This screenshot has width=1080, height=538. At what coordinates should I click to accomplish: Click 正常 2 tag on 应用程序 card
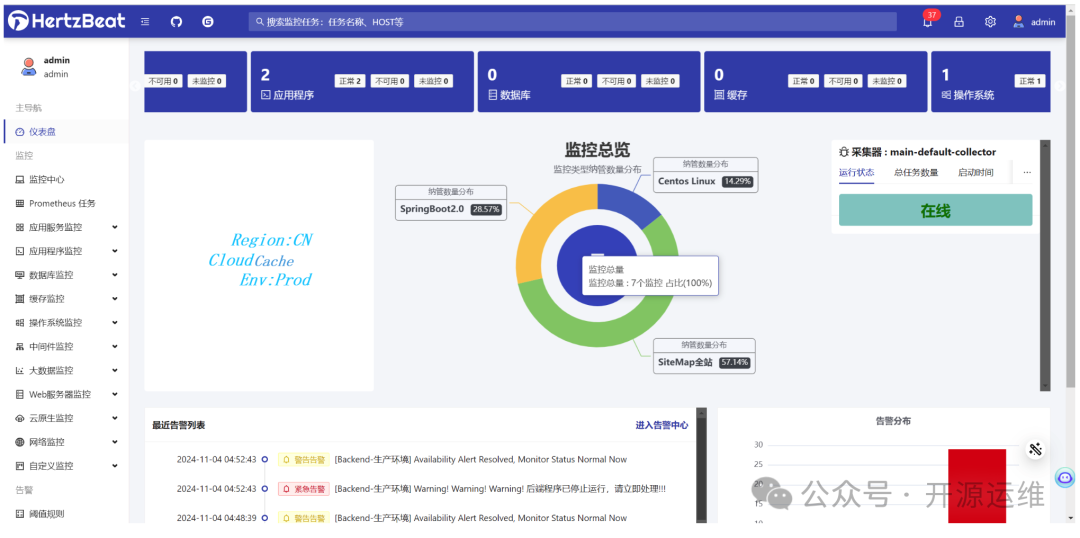[x=351, y=81]
